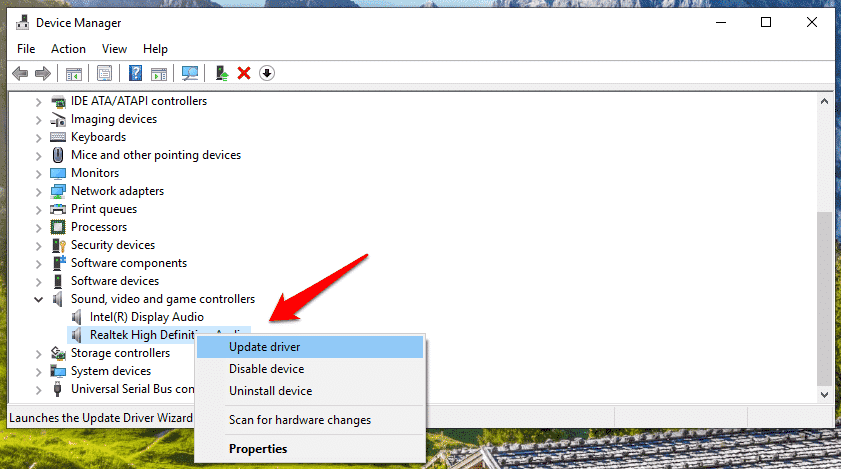The height and width of the screenshot is (469, 841).
Task: Expand the Storage controllers node
Action: coord(38,354)
